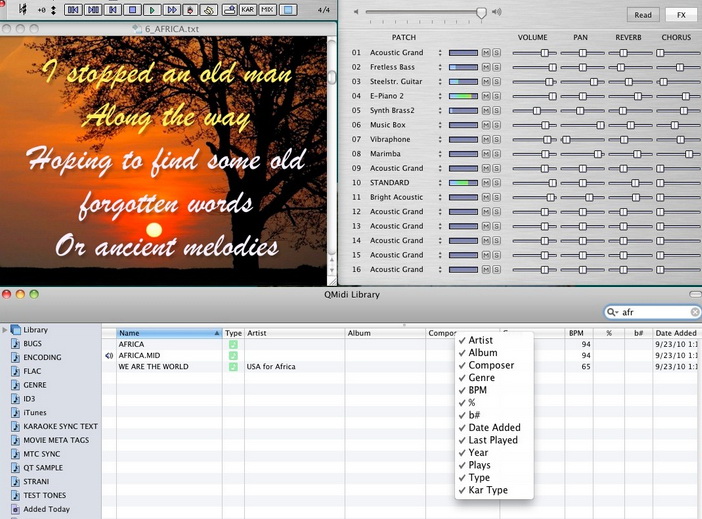The width and height of the screenshot is (702, 519).
Task: Solo channel 10 STANDARD
Action: [x=497, y=183]
